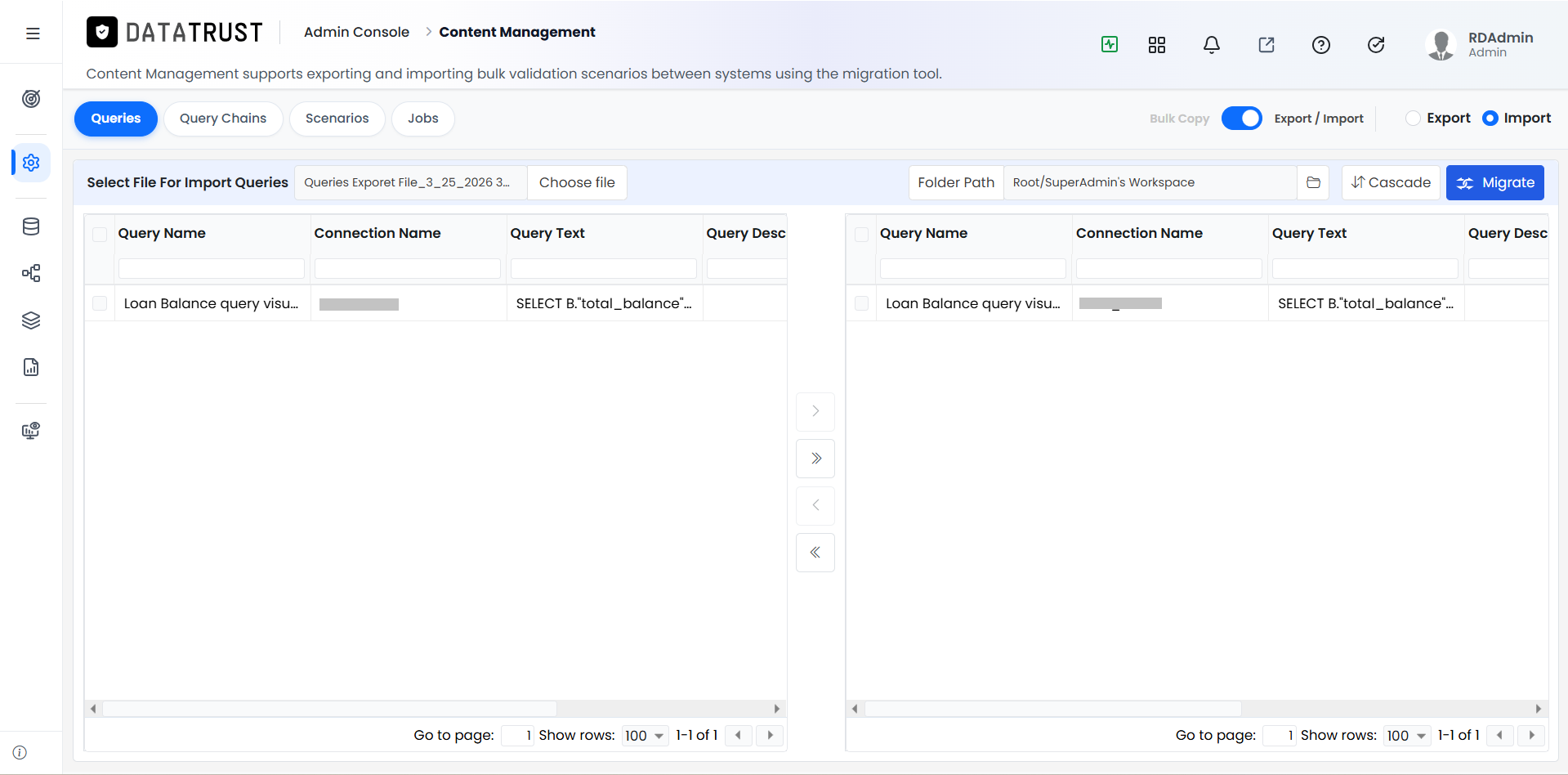Viewport: 1568px width, 775px height.
Task: Check Loan Balance row in left table
Action: [x=100, y=303]
